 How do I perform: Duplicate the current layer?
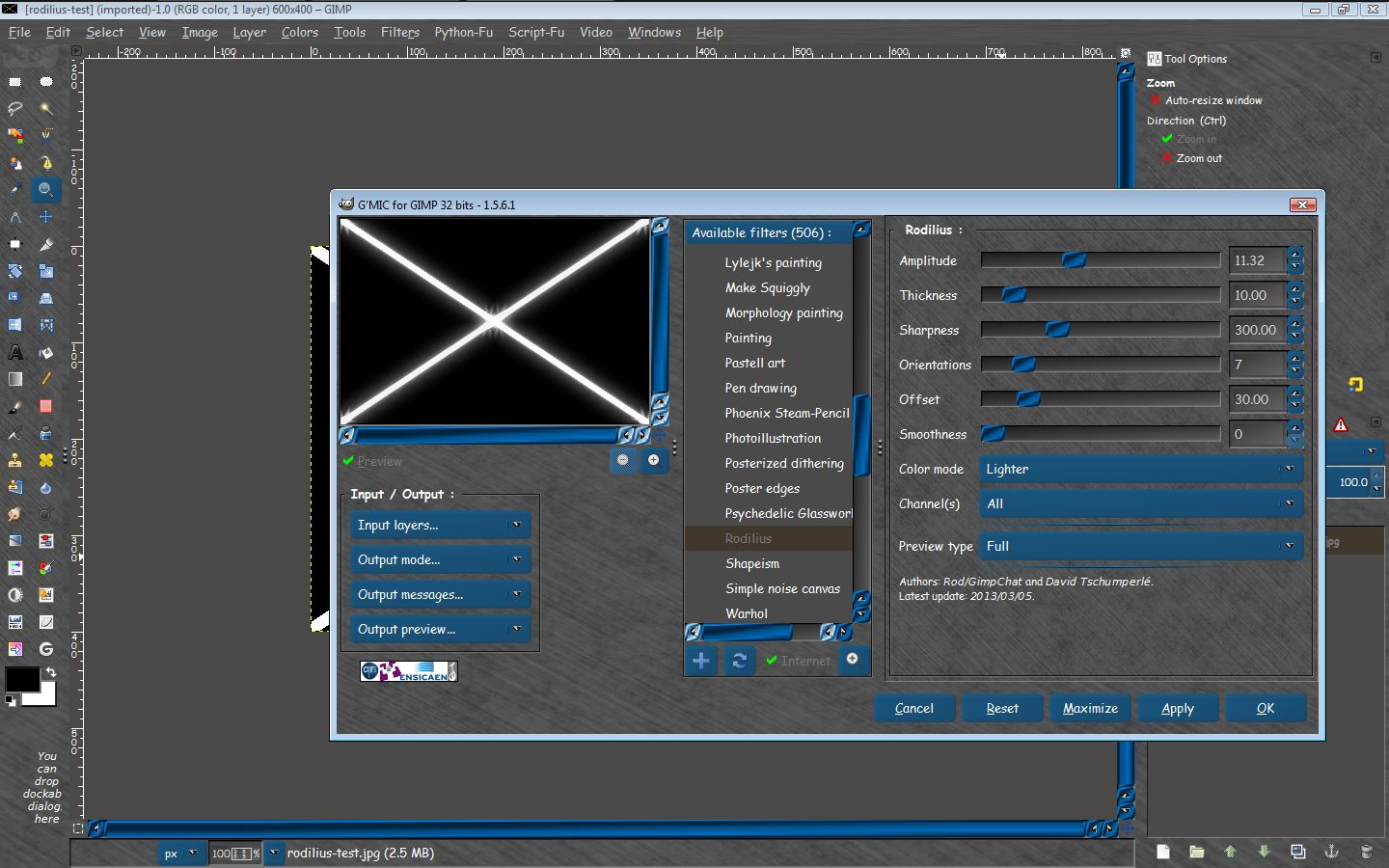(1298, 852)
